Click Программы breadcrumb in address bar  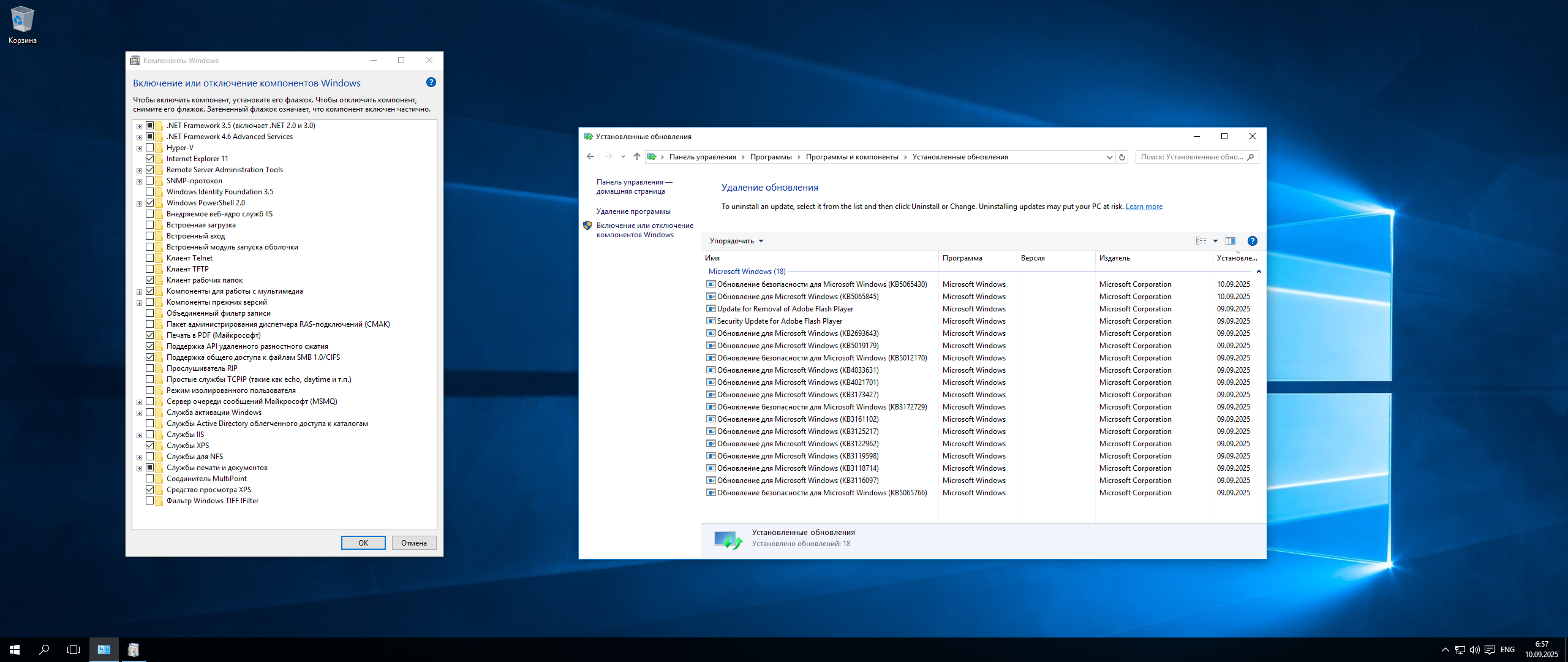click(771, 157)
